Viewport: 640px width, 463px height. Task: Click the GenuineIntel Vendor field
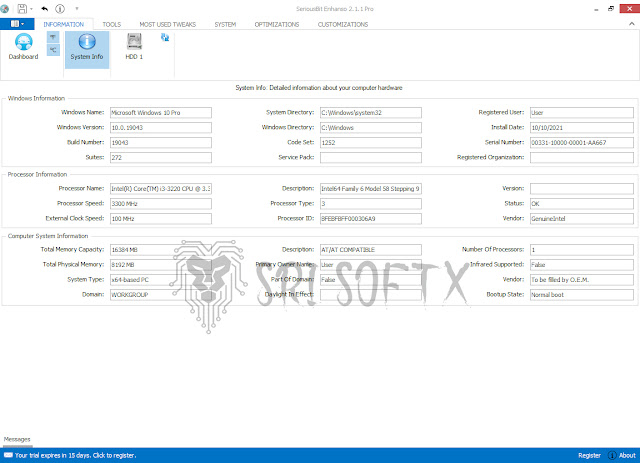click(582, 219)
